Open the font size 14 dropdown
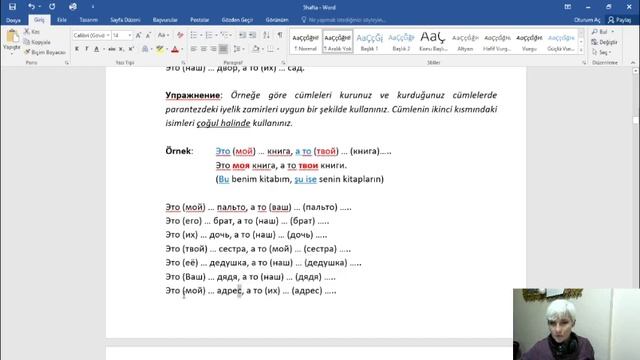This screenshot has height=360, width=640. pos(130,36)
